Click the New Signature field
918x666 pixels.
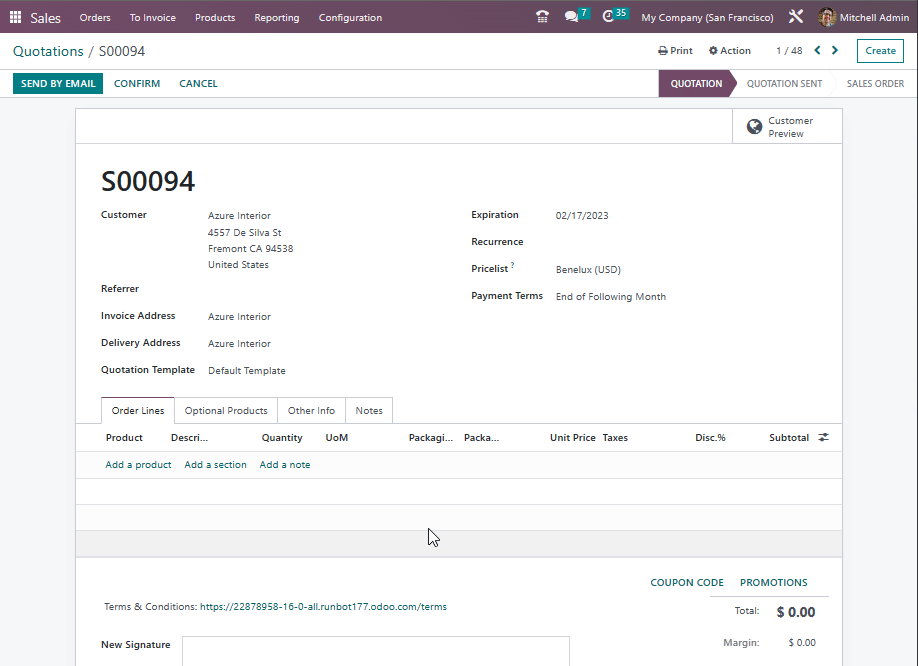(376, 651)
